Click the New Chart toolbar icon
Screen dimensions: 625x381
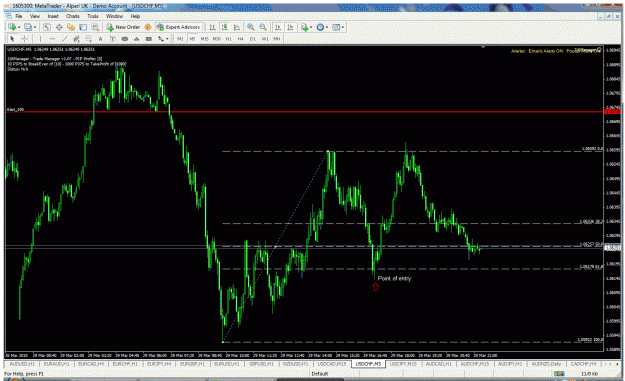12,27
